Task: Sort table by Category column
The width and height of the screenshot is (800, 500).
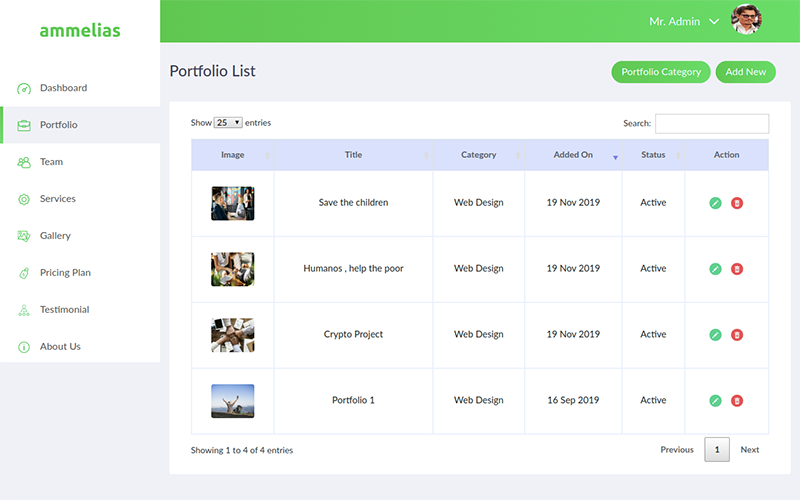Action: 479,155
